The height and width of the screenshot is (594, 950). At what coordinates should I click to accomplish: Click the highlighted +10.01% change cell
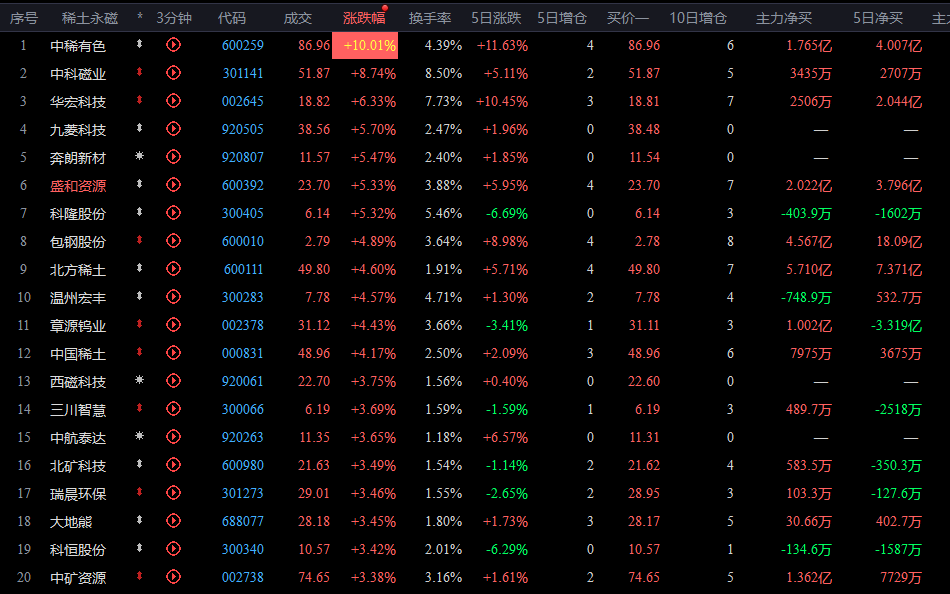tap(366, 45)
